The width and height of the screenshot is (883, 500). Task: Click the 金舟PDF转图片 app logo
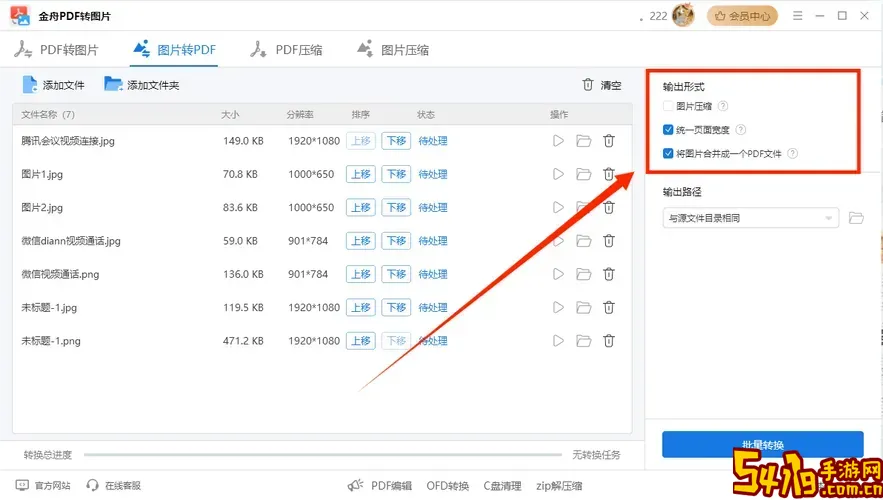[x=20, y=16]
